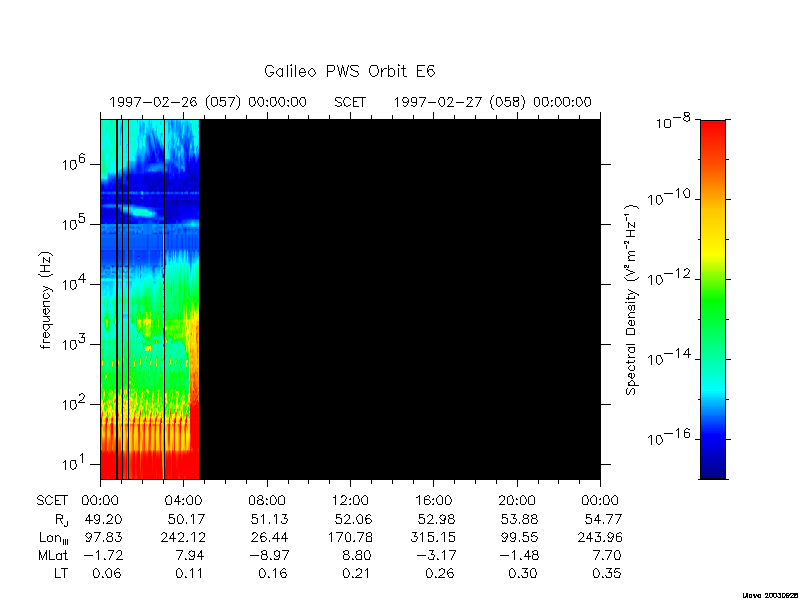Image resolution: width=800 pixels, height=600 pixels.
Task: Click the longitude value '243.96'
Action: point(599,538)
